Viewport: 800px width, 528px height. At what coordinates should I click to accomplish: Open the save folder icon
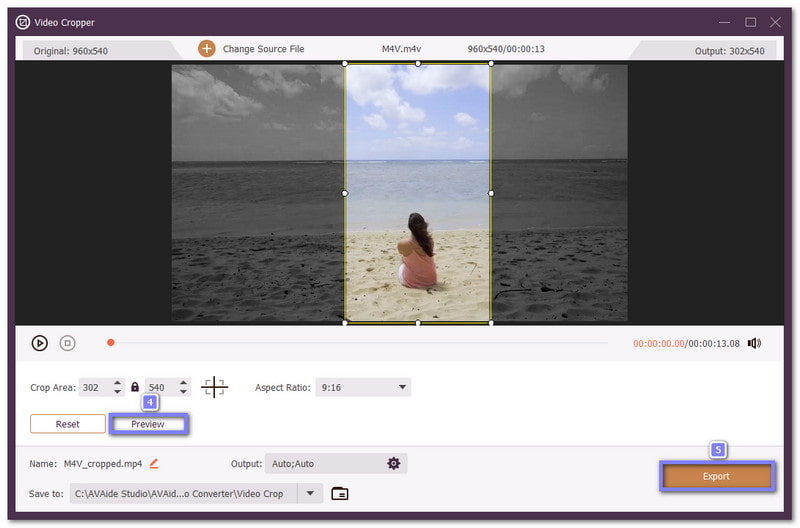(340, 493)
